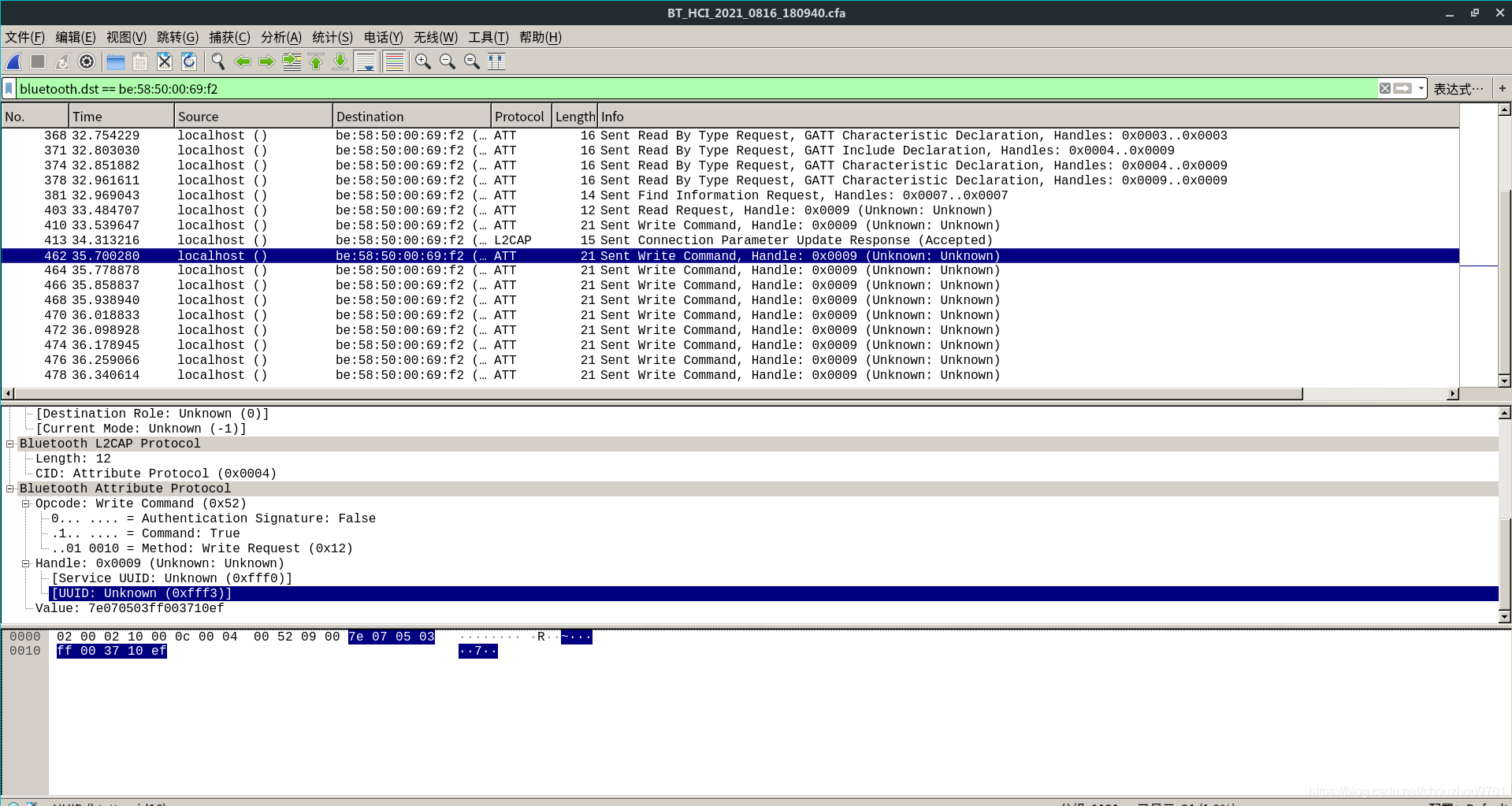Select packet 478 Write Command row
The width and height of the screenshot is (1512, 806).
730,375
